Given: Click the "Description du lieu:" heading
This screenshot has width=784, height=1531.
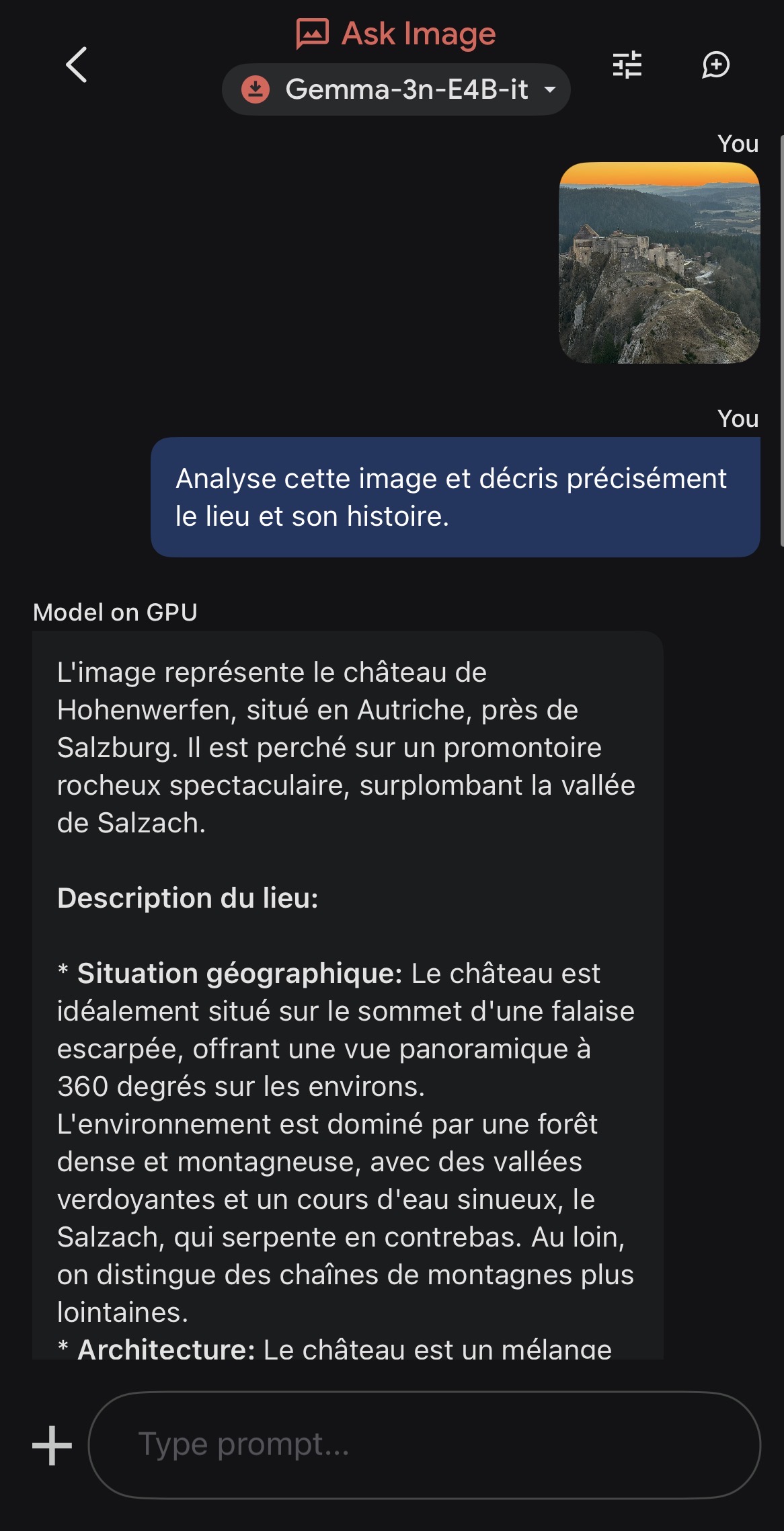Looking at the screenshot, I should (188, 898).
